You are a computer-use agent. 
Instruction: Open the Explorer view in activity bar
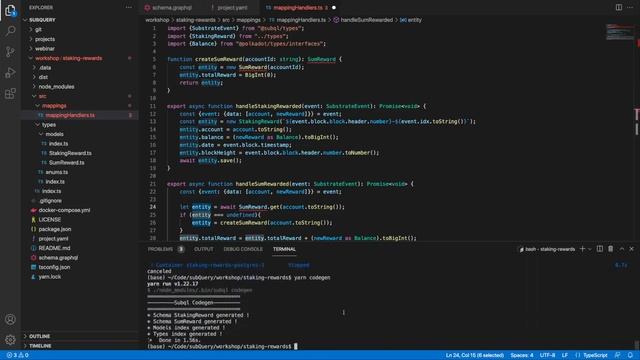(x=10, y=10)
